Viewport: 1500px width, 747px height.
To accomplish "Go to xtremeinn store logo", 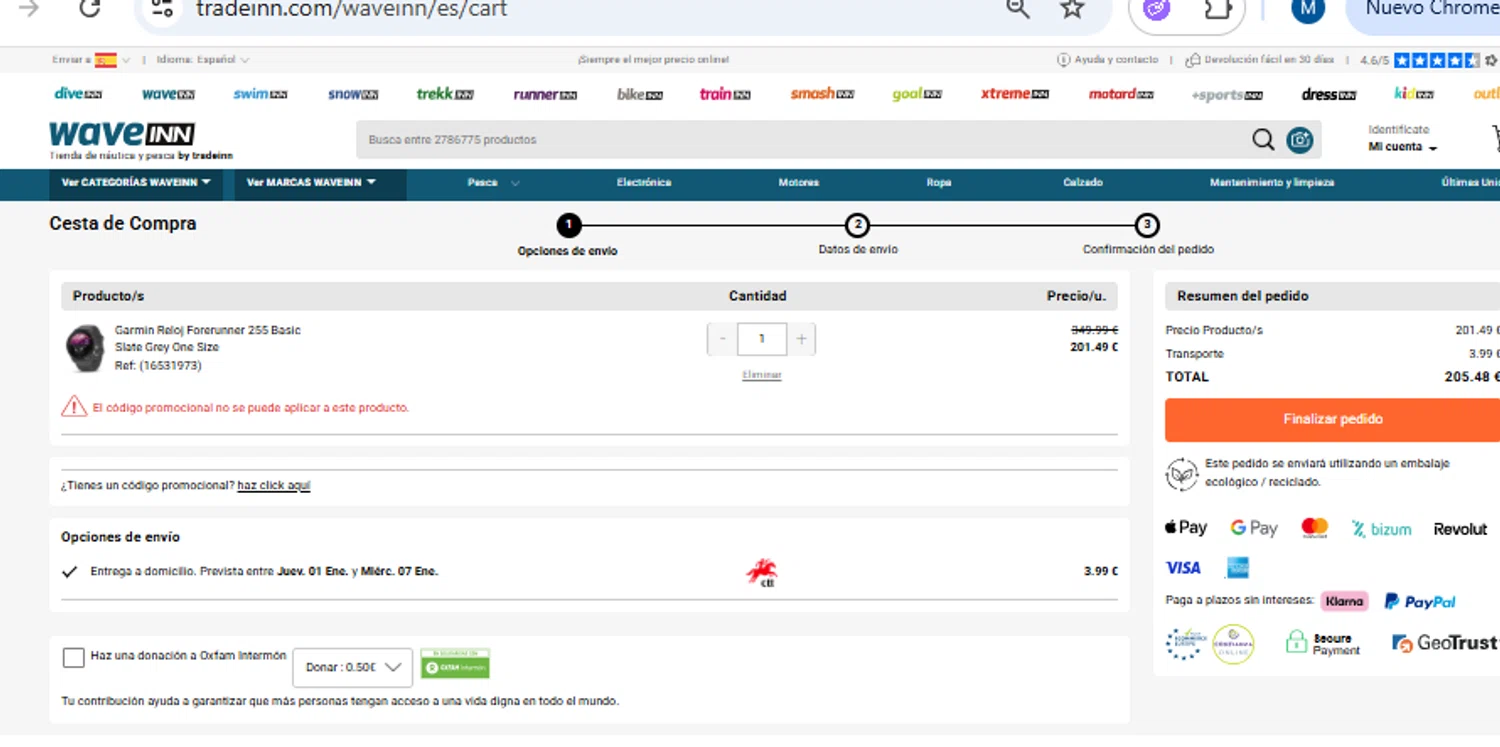I will click(x=1014, y=94).
